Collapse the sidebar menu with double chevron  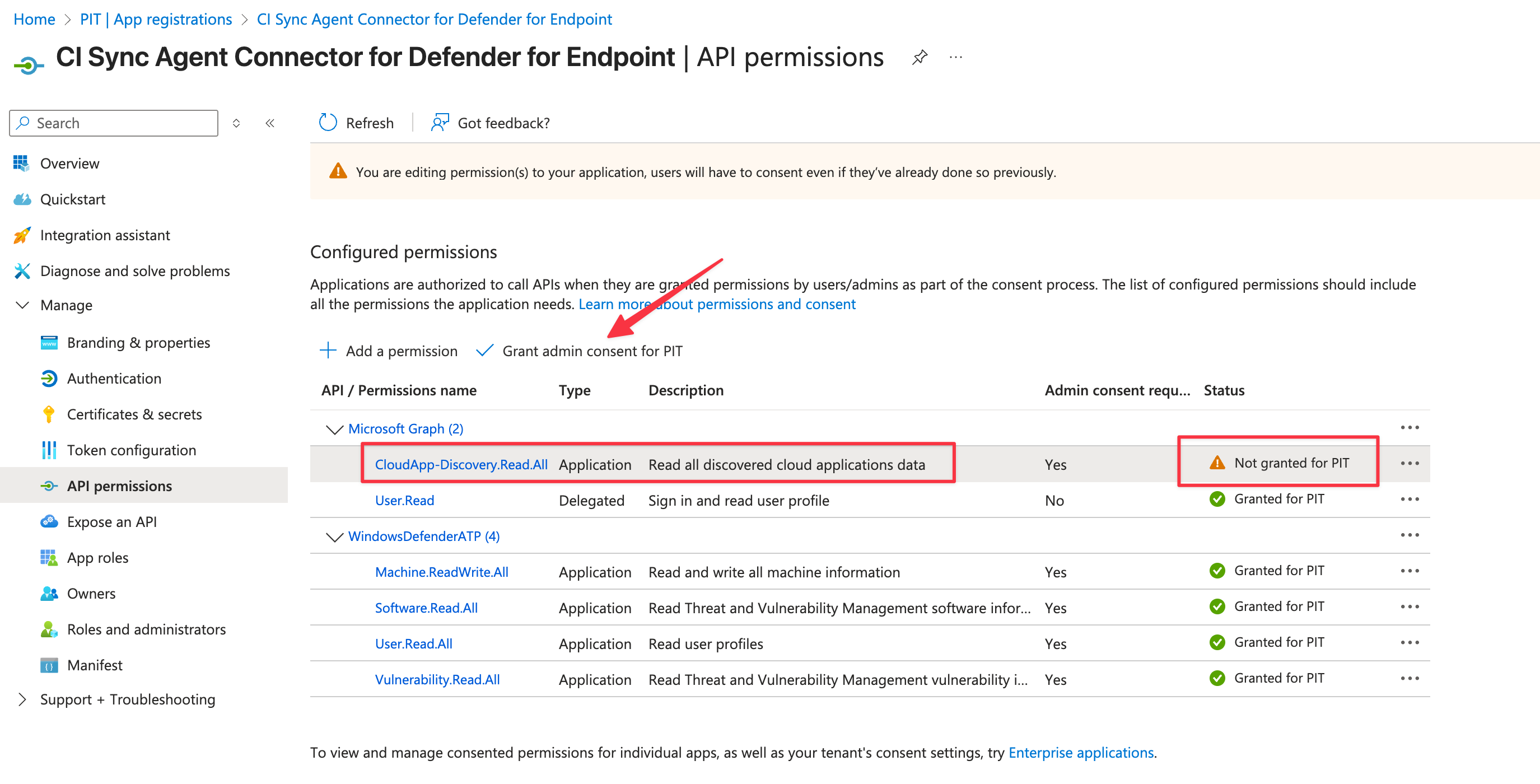click(x=270, y=123)
